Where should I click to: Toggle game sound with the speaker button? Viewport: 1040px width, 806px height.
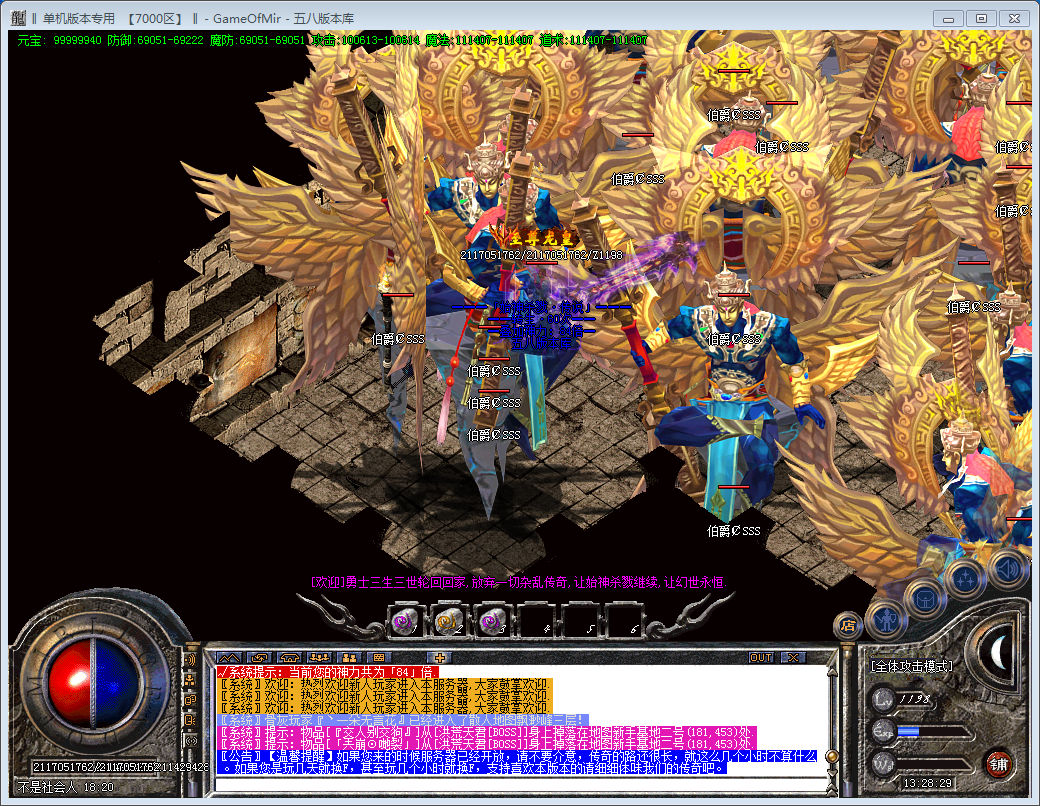1007,568
